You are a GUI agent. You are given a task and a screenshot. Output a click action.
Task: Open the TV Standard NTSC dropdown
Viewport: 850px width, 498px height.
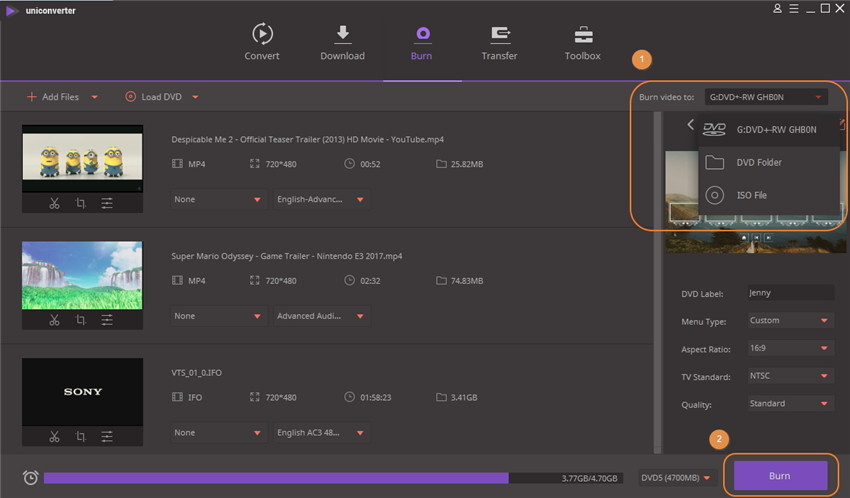pyautogui.click(x=790, y=376)
